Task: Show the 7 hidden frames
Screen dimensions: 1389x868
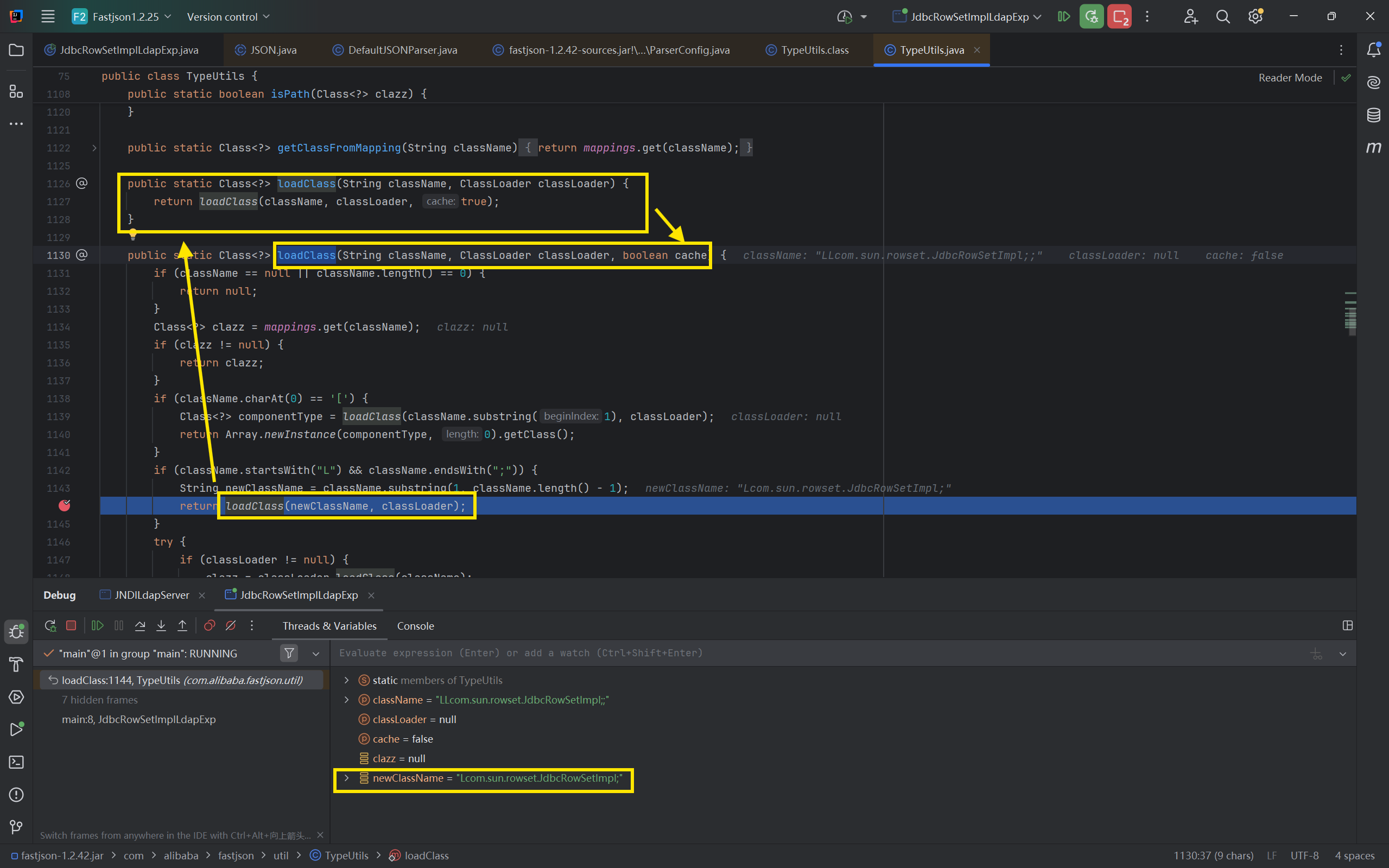Action: 100,700
